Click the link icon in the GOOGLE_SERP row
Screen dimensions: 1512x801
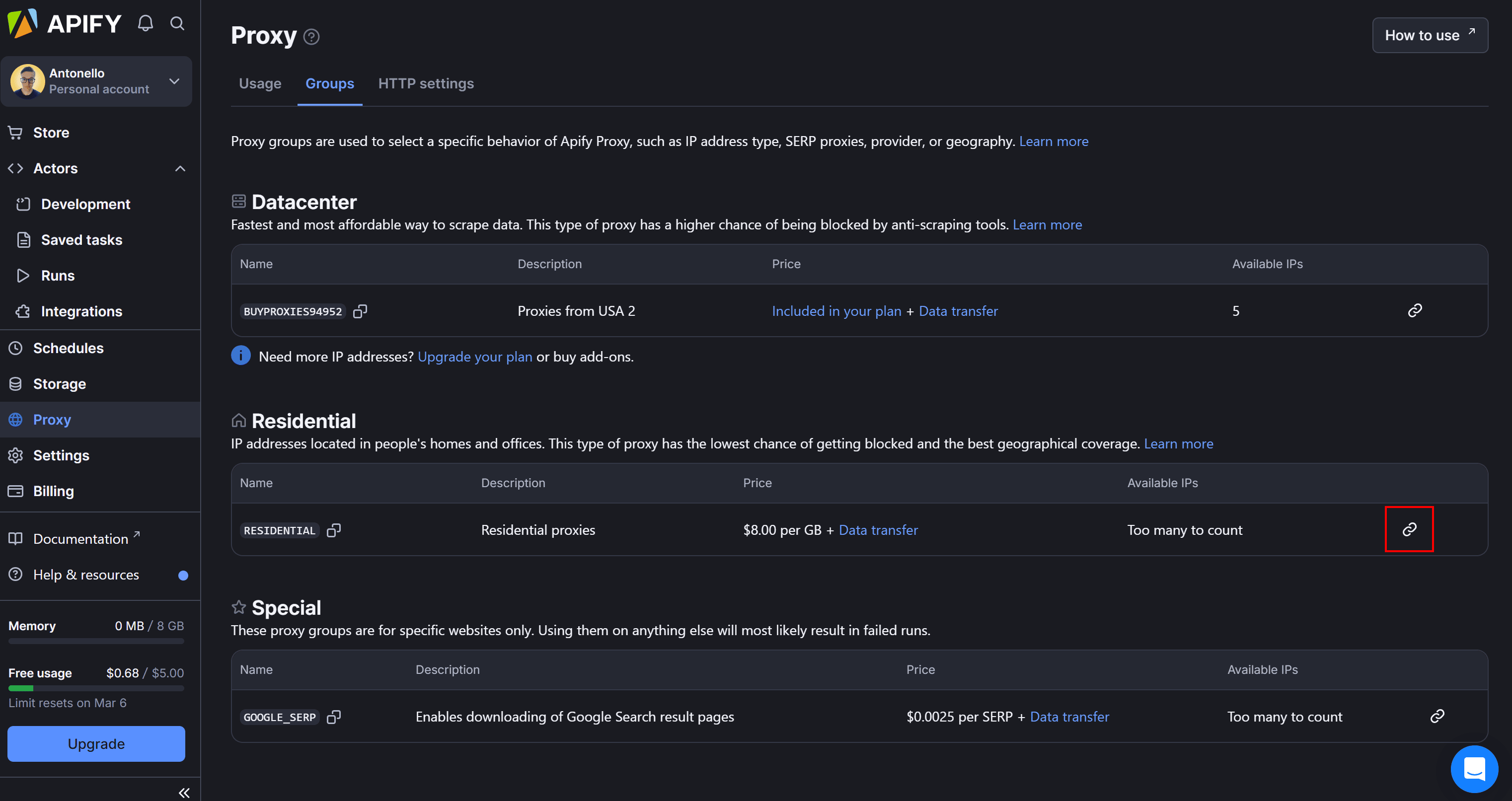[x=1437, y=716]
